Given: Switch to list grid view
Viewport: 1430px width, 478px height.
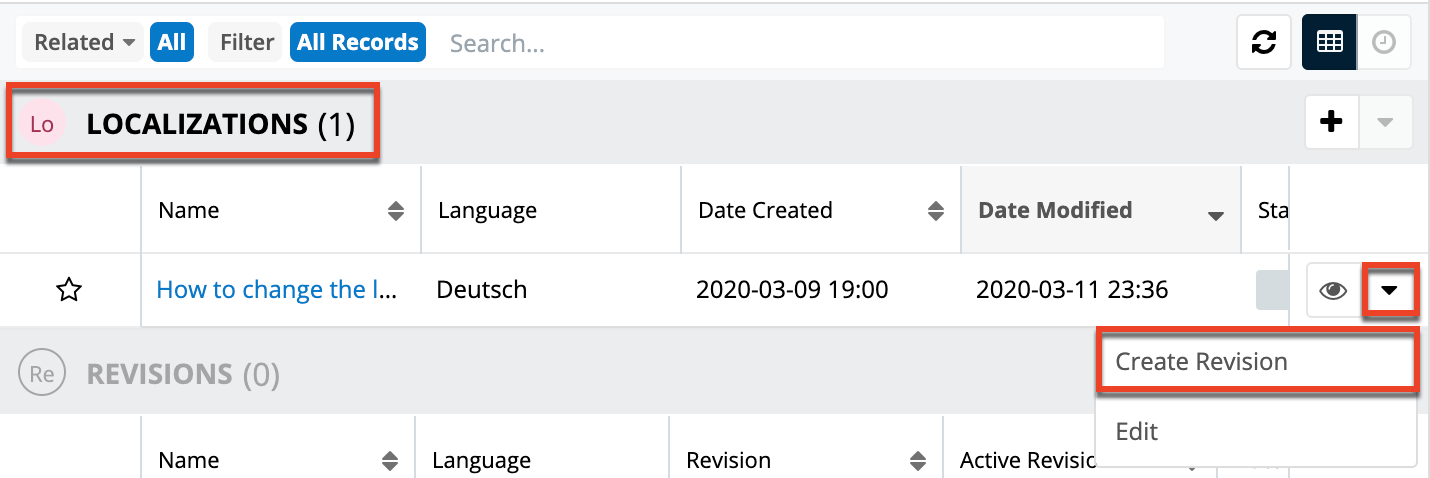Looking at the screenshot, I should coord(1329,42).
